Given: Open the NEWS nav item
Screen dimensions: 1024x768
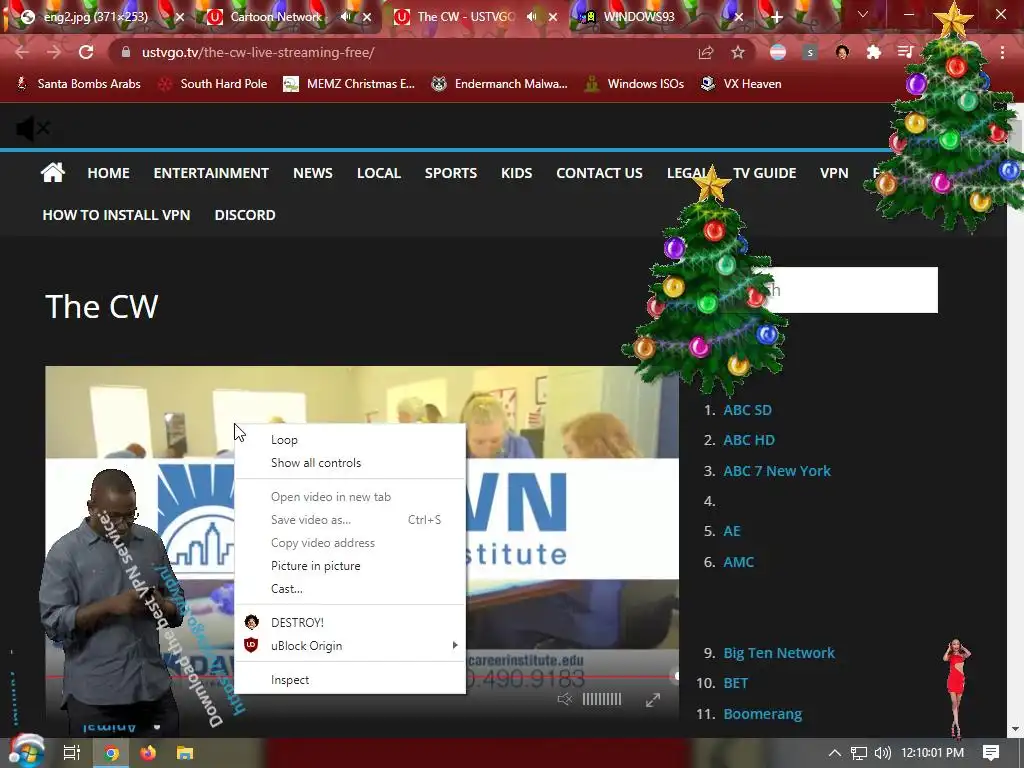Looking at the screenshot, I should click(313, 173).
